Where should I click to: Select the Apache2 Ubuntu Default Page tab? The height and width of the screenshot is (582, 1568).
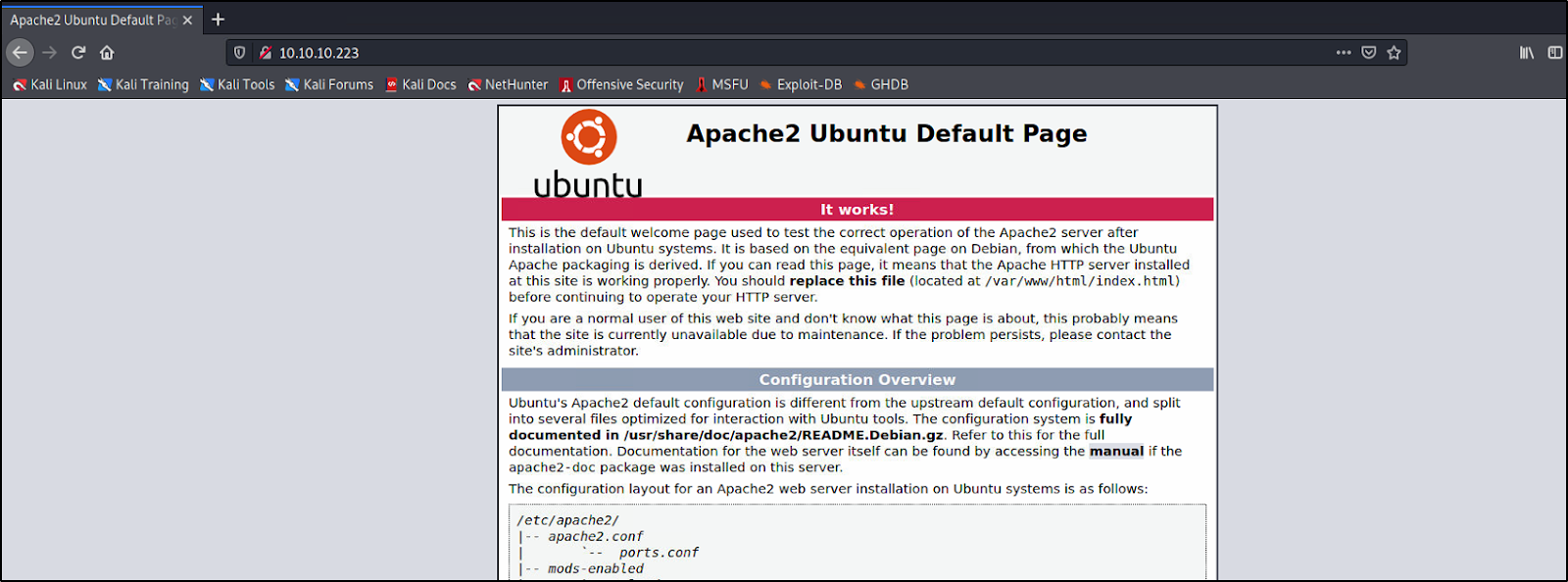point(102,20)
